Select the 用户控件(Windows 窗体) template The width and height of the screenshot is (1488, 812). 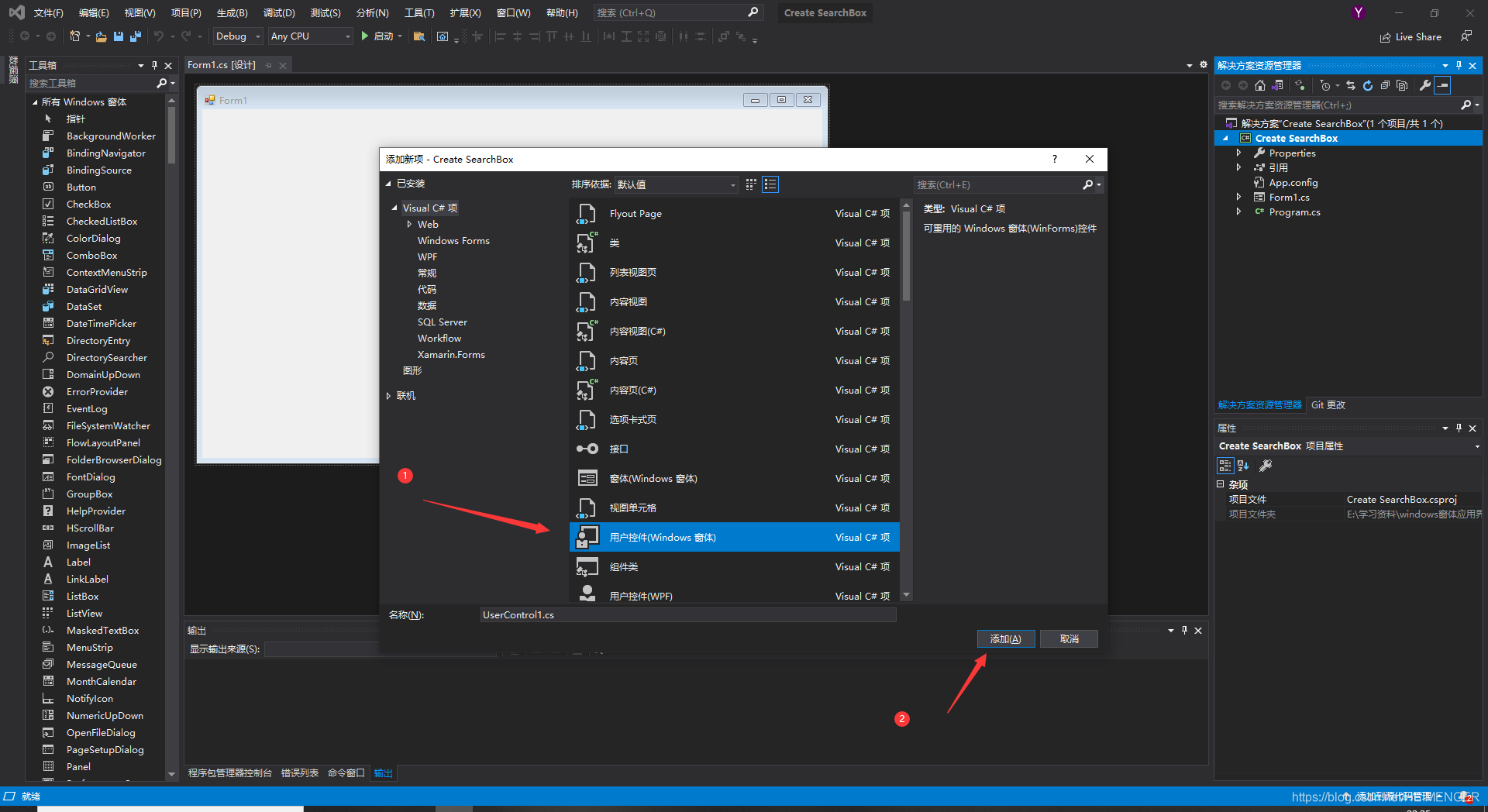[x=734, y=538]
